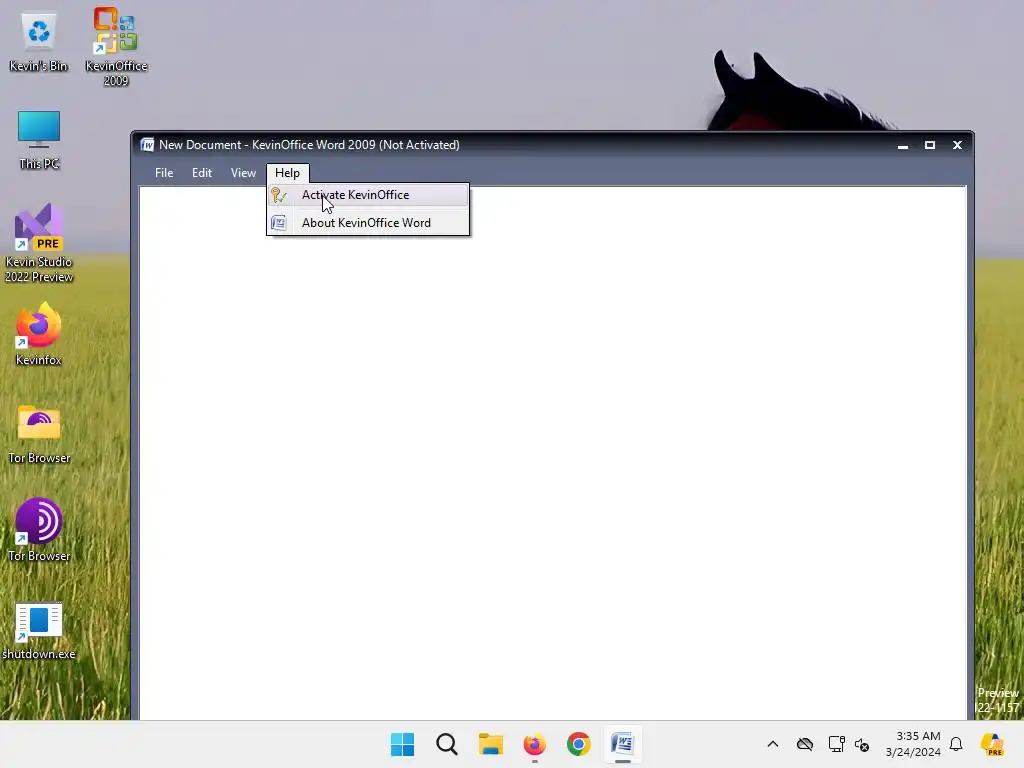The height and width of the screenshot is (768, 1024).
Task: Select Kevin Studio 2022 Preview shortcut
Action: [x=39, y=244]
